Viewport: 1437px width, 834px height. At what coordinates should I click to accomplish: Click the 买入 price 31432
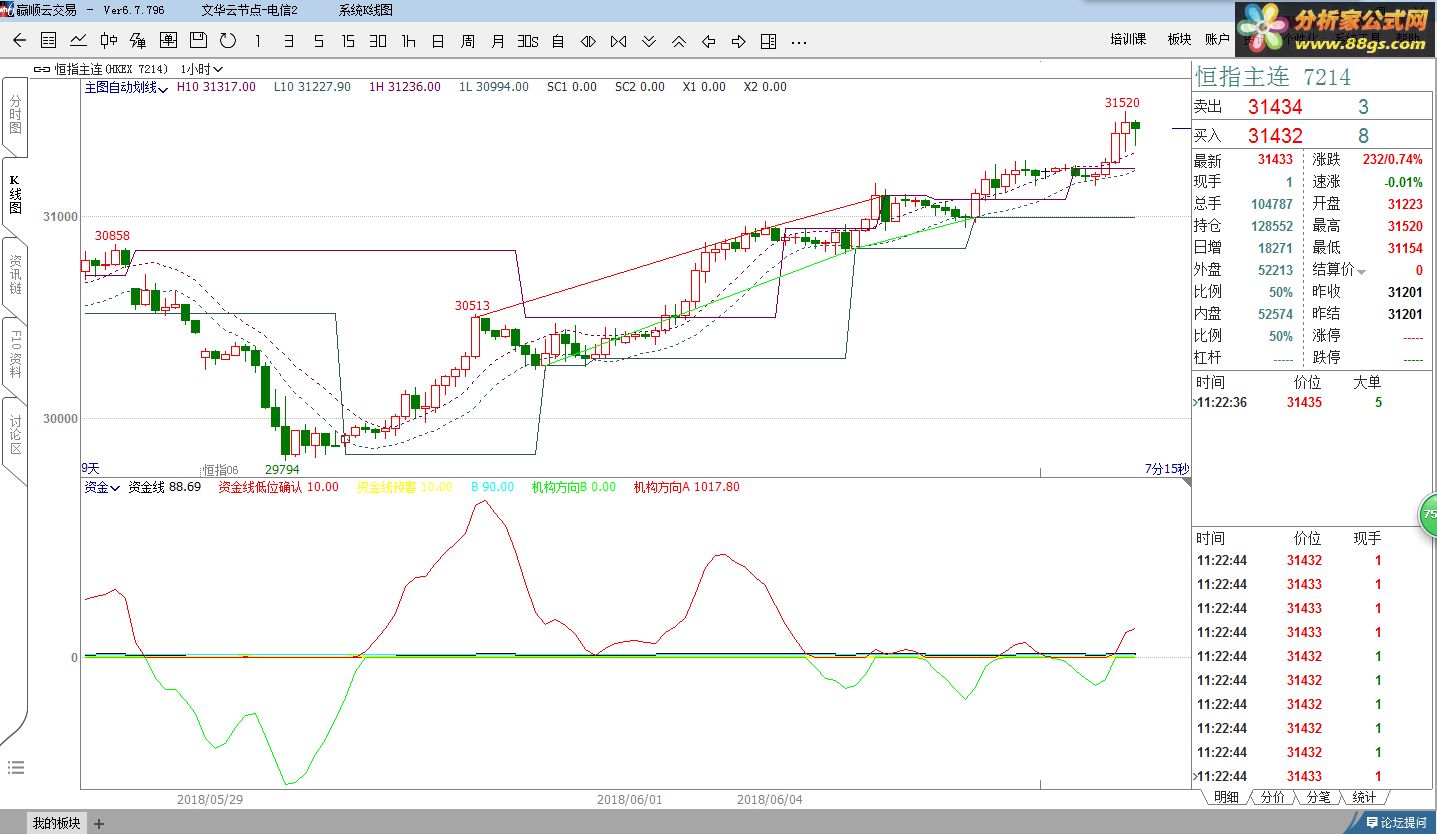1275,136
